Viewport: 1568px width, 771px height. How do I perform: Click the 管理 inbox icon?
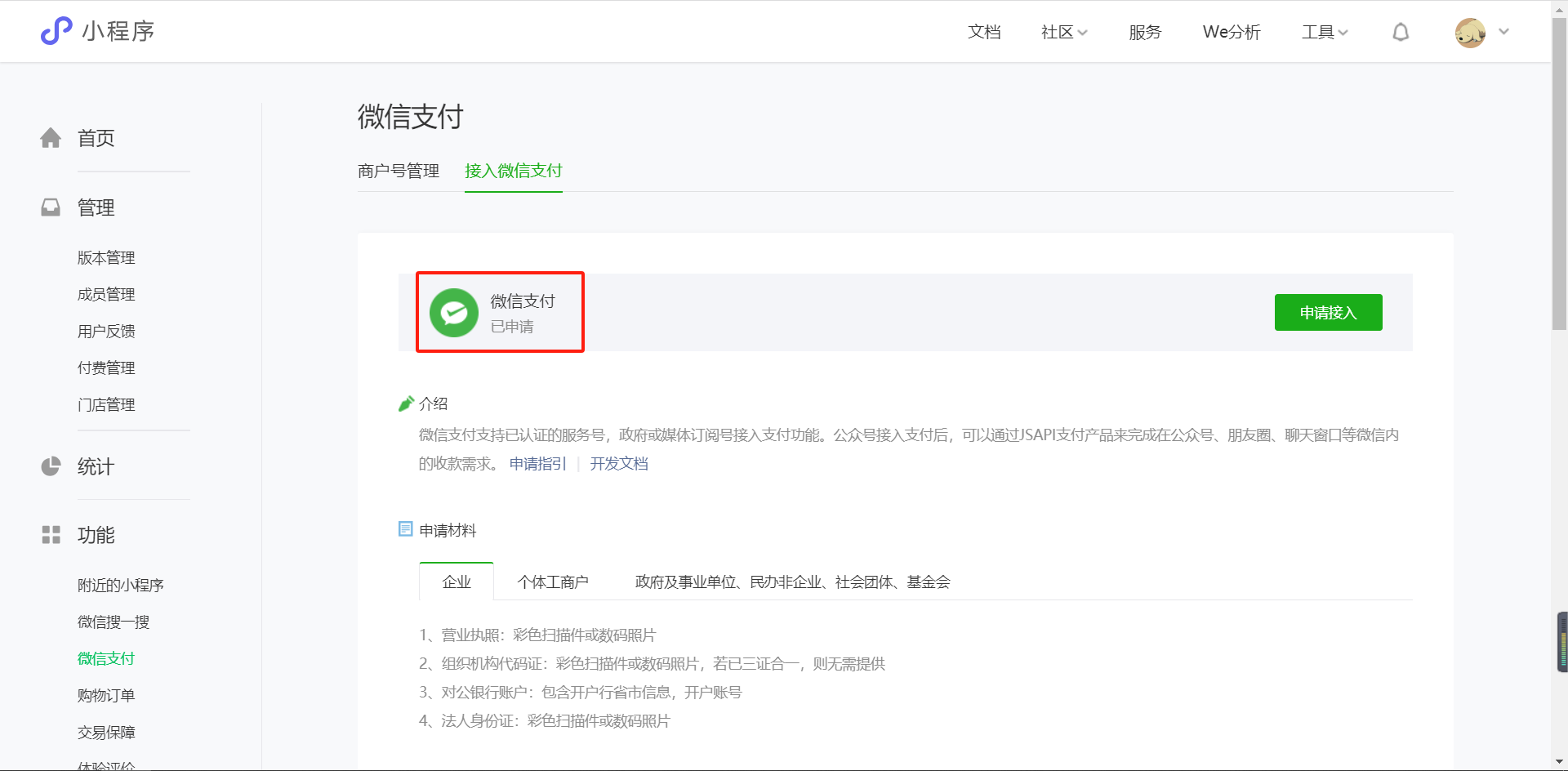pos(51,207)
